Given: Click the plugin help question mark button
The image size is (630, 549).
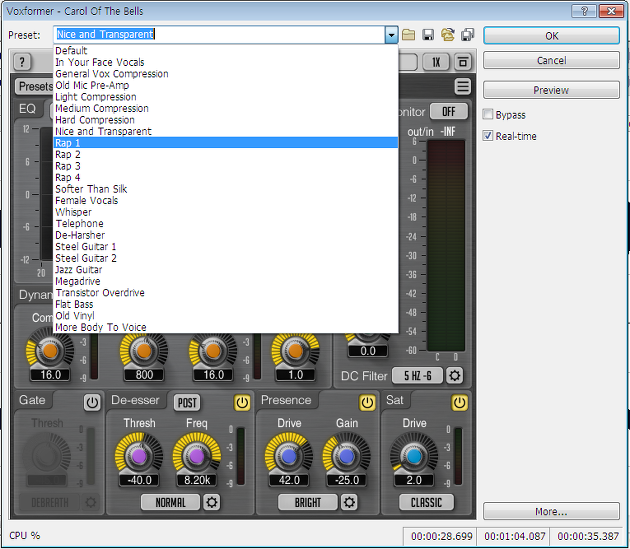Looking at the screenshot, I should pyautogui.click(x=22, y=62).
